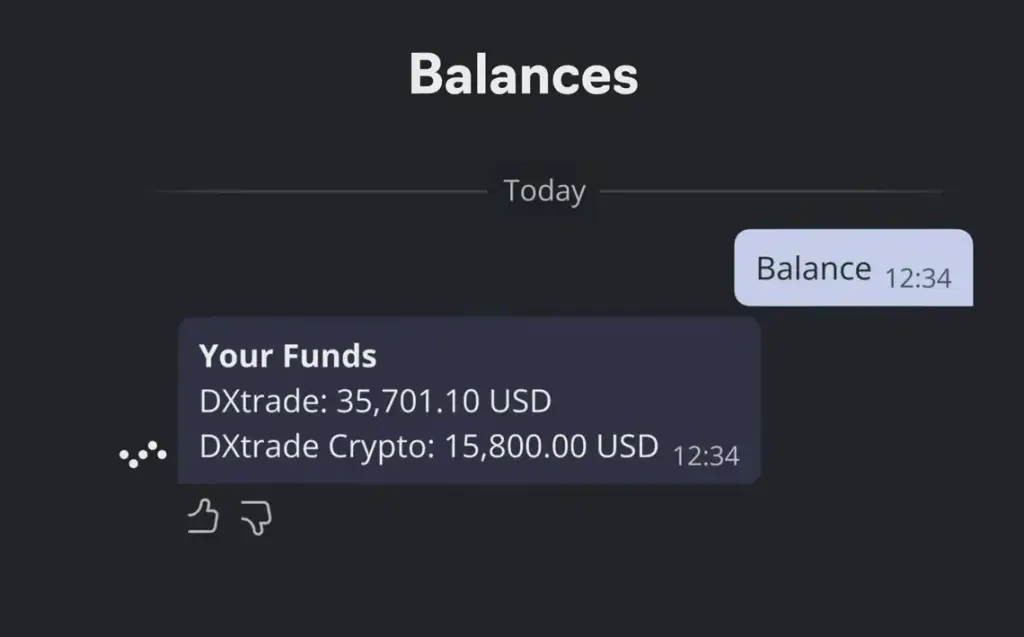
Task: Click the Today date separator label
Action: pyautogui.click(x=545, y=191)
